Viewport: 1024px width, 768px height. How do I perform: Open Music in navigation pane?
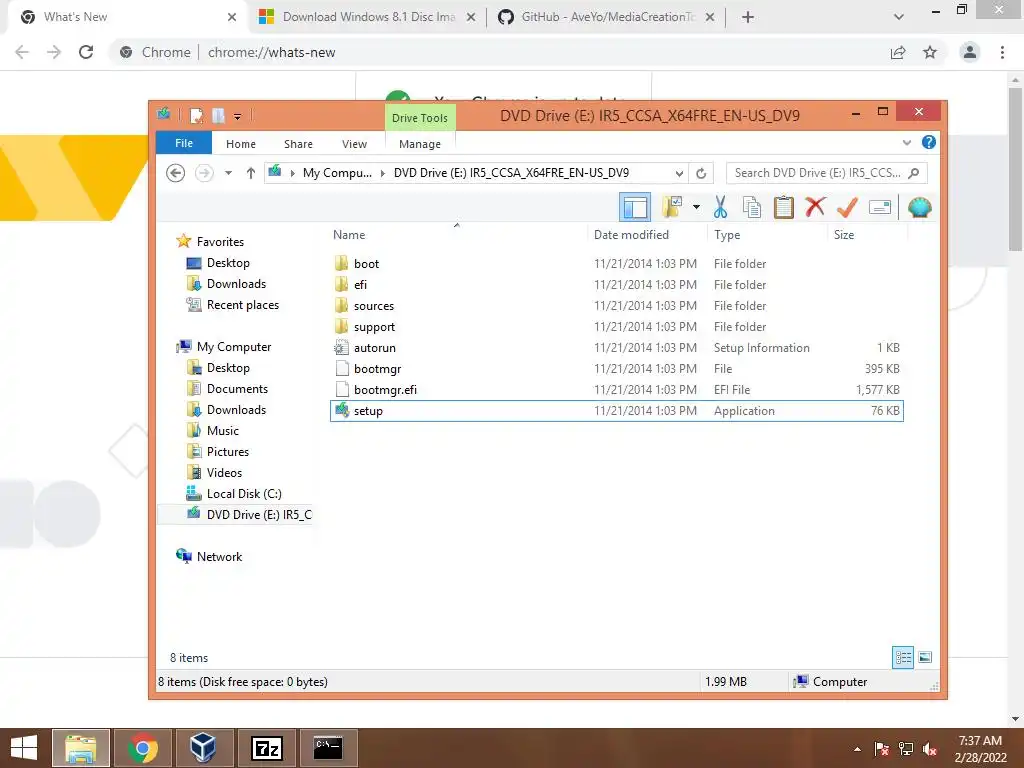(x=223, y=431)
